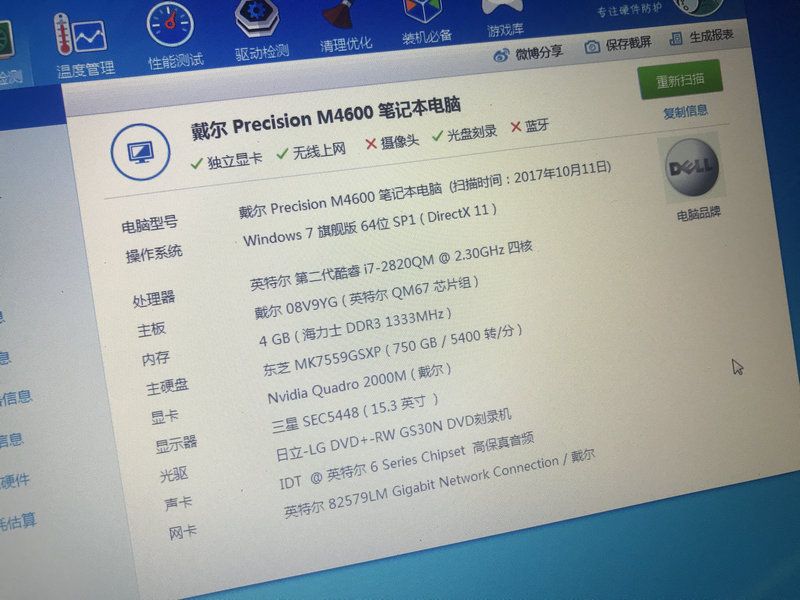Click the 处理器 row label
The height and width of the screenshot is (600, 800).
click(154, 298)
